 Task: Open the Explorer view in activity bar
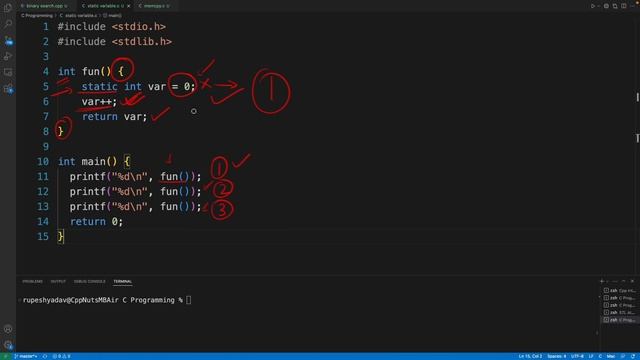8,8
